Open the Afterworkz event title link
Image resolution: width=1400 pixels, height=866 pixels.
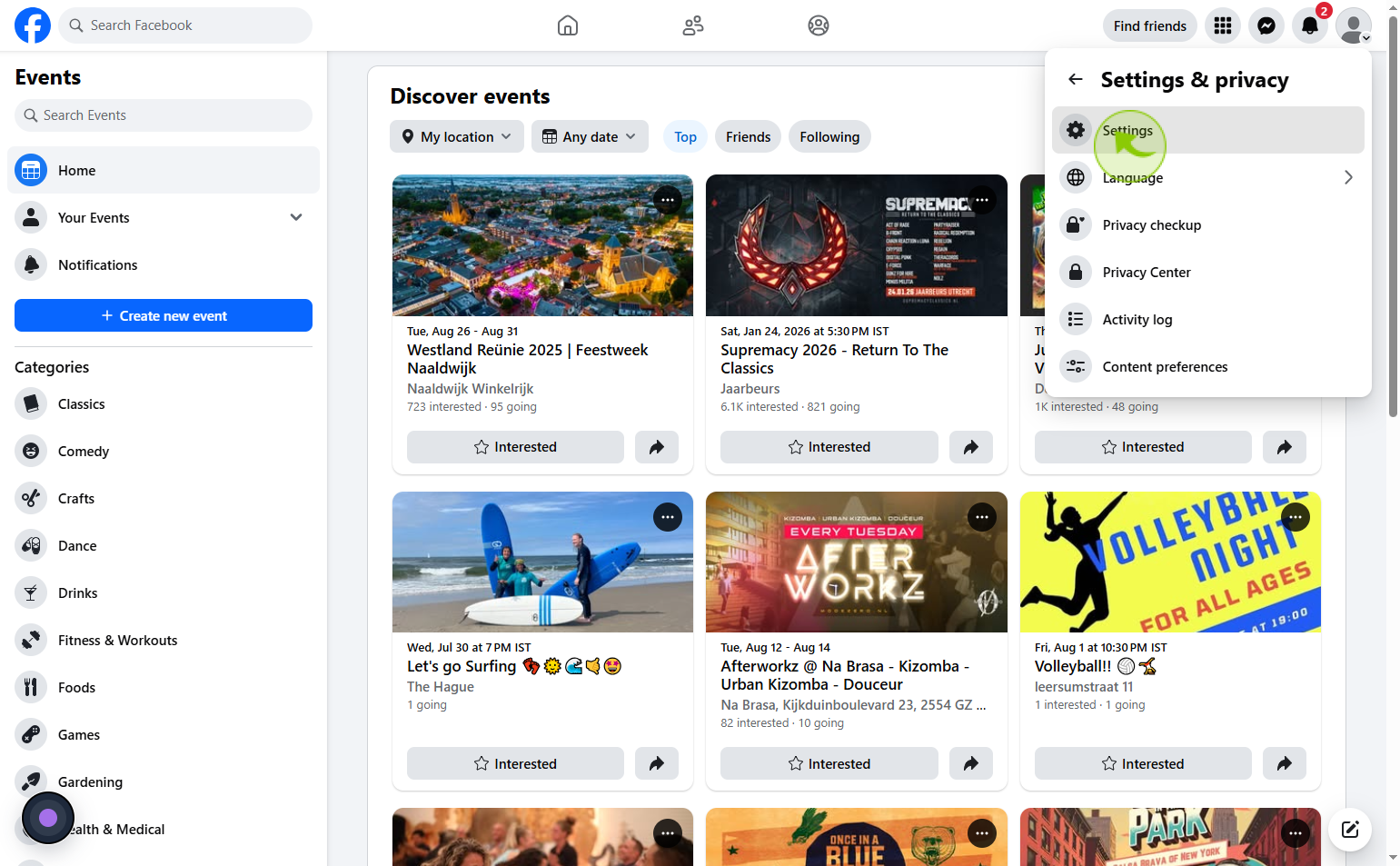point(845,675)
